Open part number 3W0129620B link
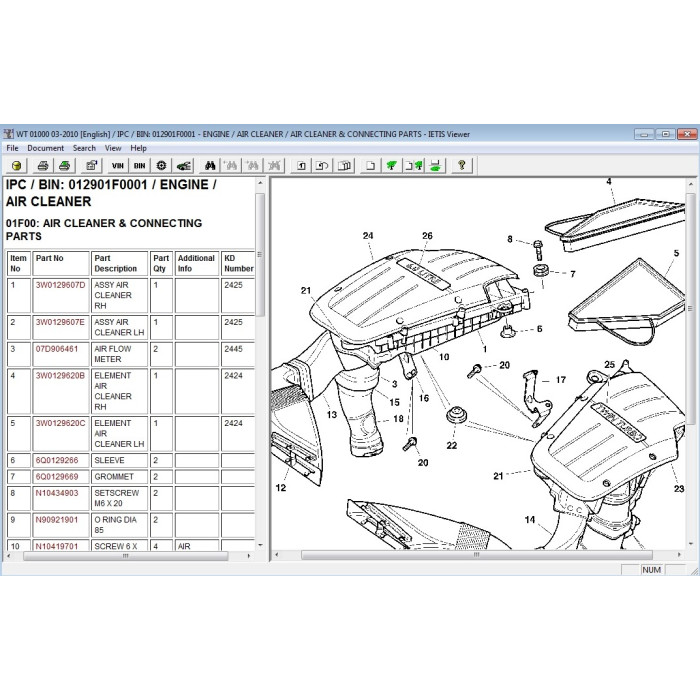This screenshot has width=700, height=700. [x=60, y=375]
